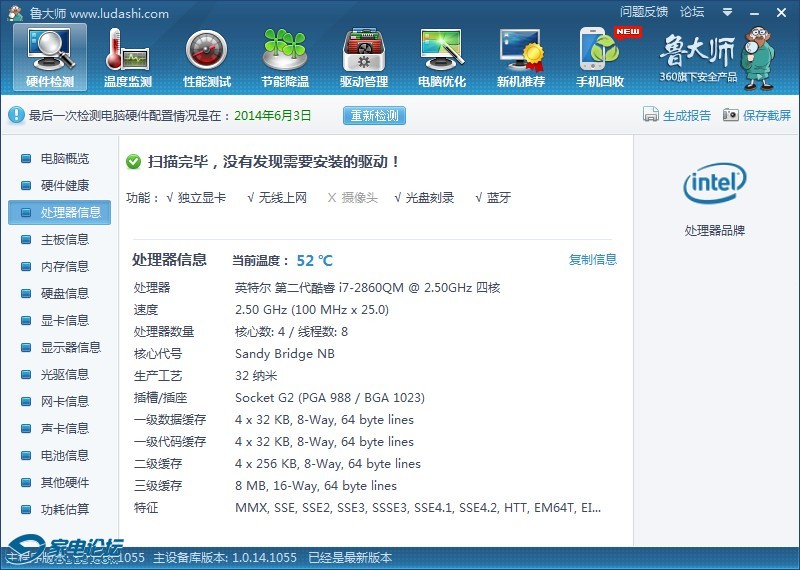Launch 性能测试 performance test
The width and height of the screenshot is (800, 570).
tap(207, 56)
